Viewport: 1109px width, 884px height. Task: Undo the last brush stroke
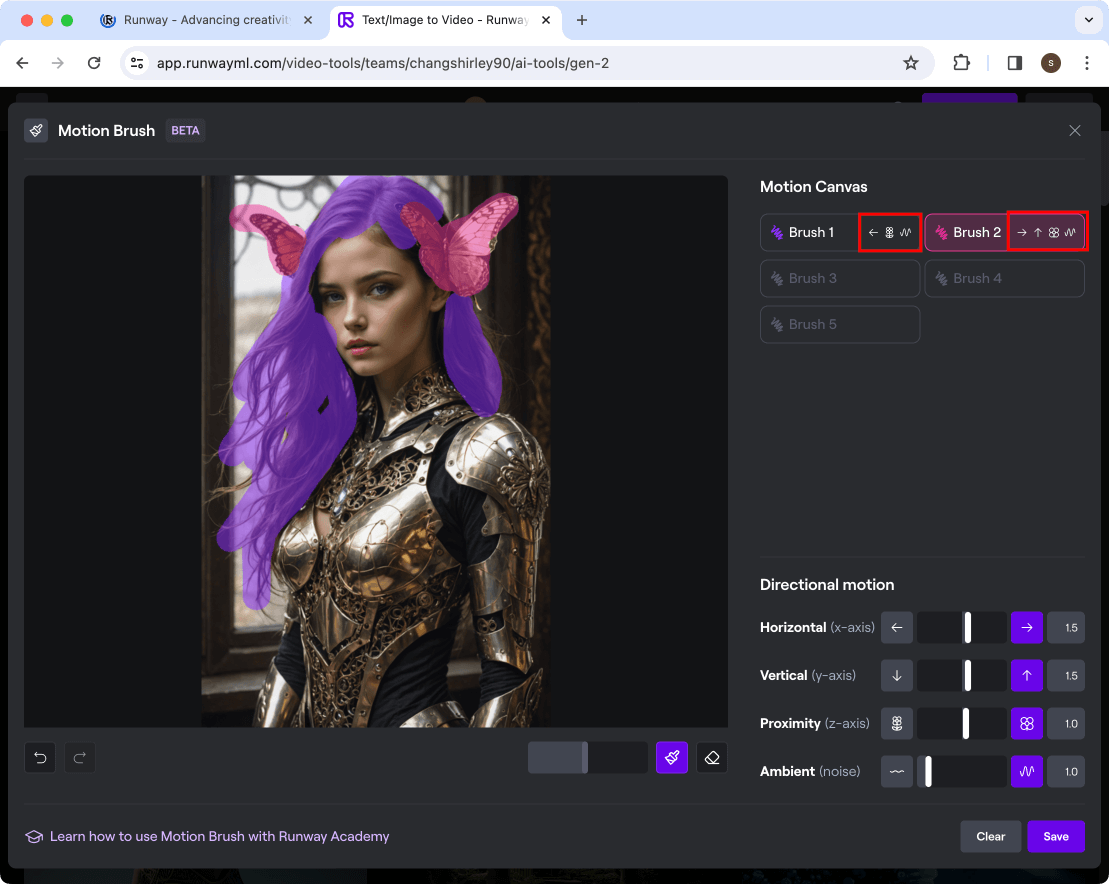pos(40,758)
